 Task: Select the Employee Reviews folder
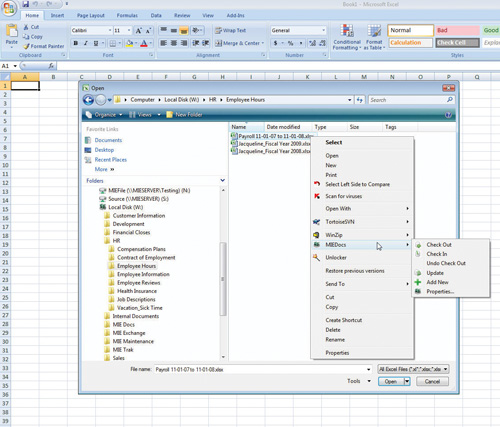point(138,283)
